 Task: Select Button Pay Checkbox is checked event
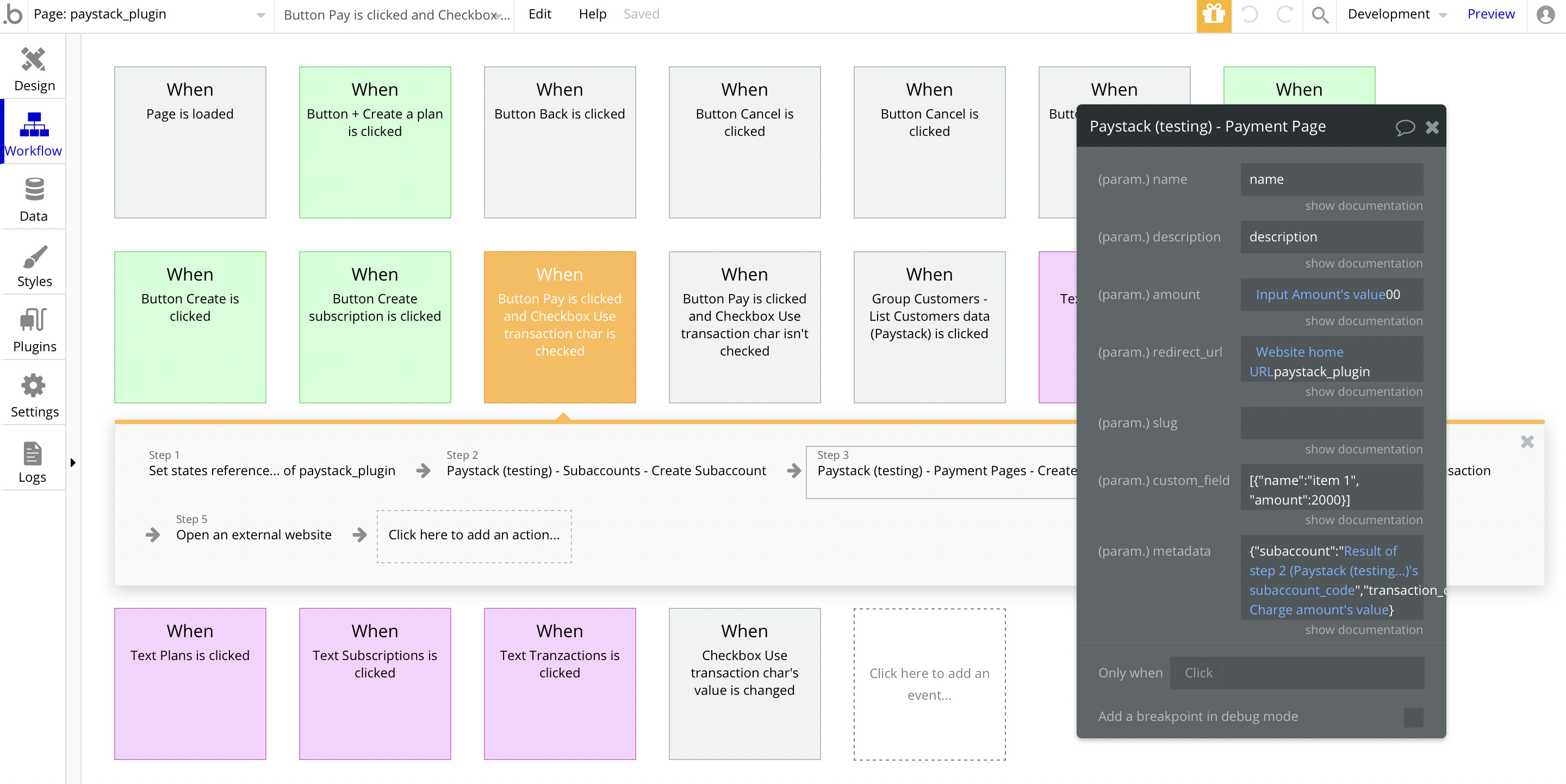click(560, 327)
